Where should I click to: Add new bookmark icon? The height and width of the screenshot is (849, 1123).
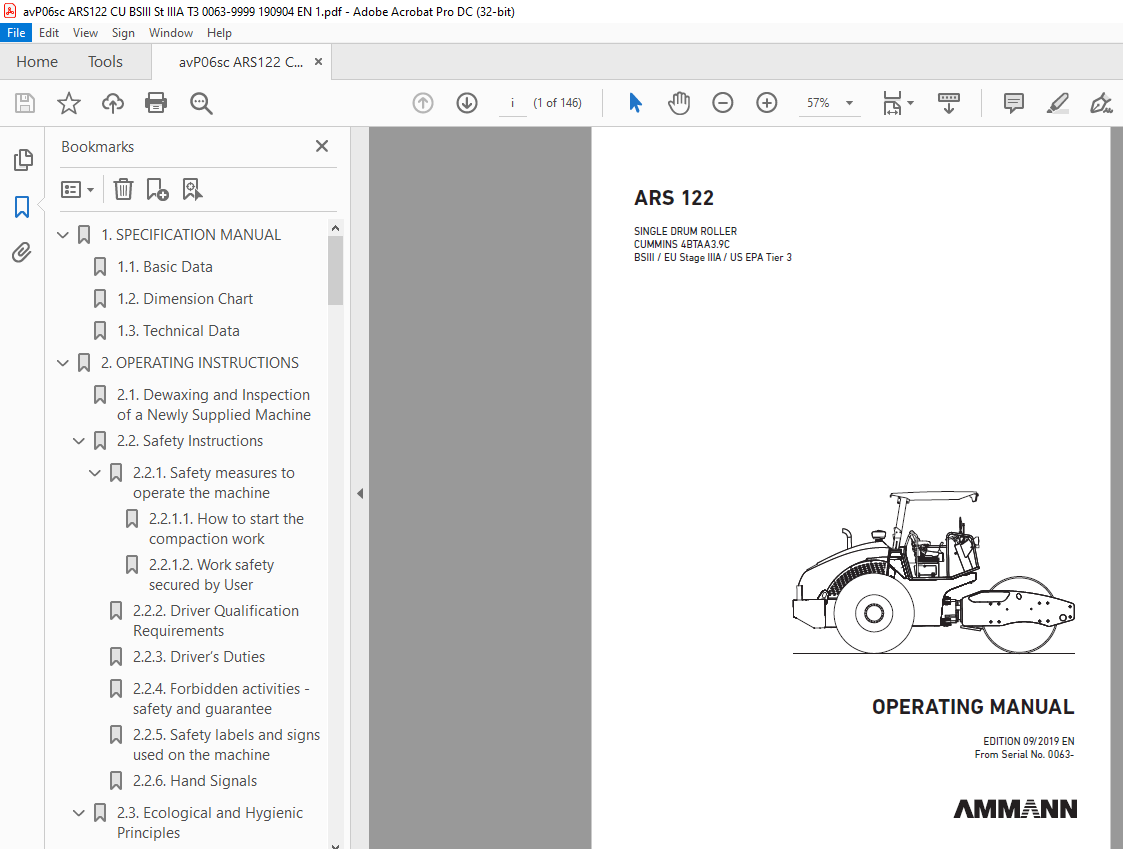[x=157, y=189]
